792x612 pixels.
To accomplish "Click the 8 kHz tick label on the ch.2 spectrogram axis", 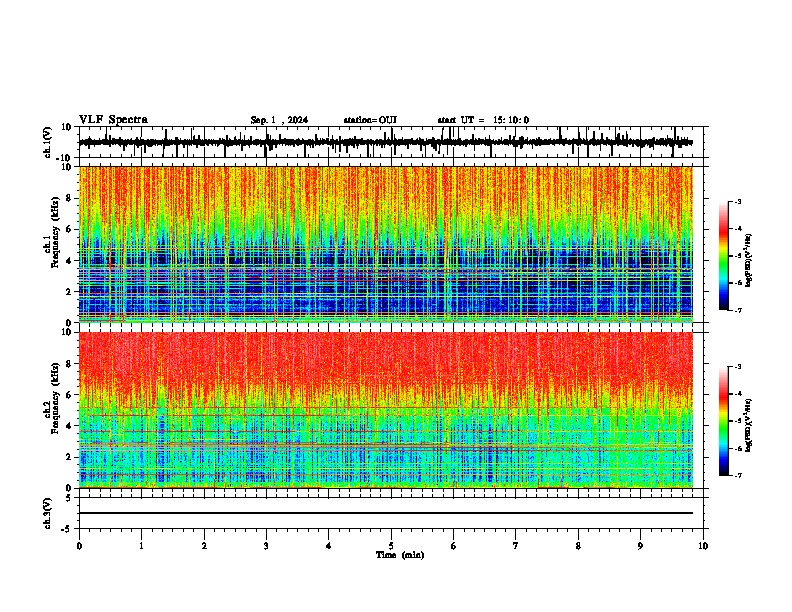I will click(70, 364).
